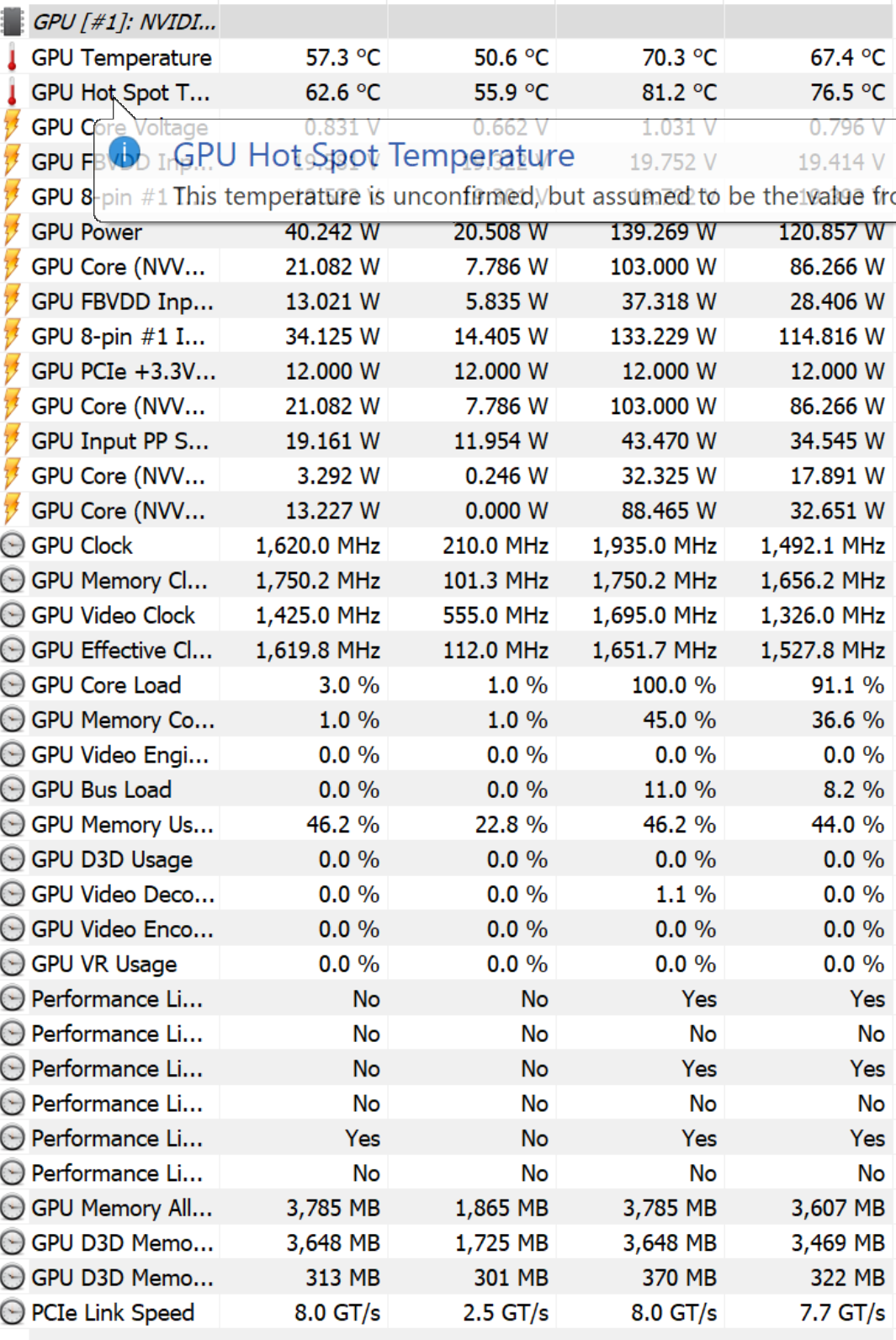Select the GPU [#1]: NVIDI... header row
This screenshot has width=896, height=1340.
point(124,22)
